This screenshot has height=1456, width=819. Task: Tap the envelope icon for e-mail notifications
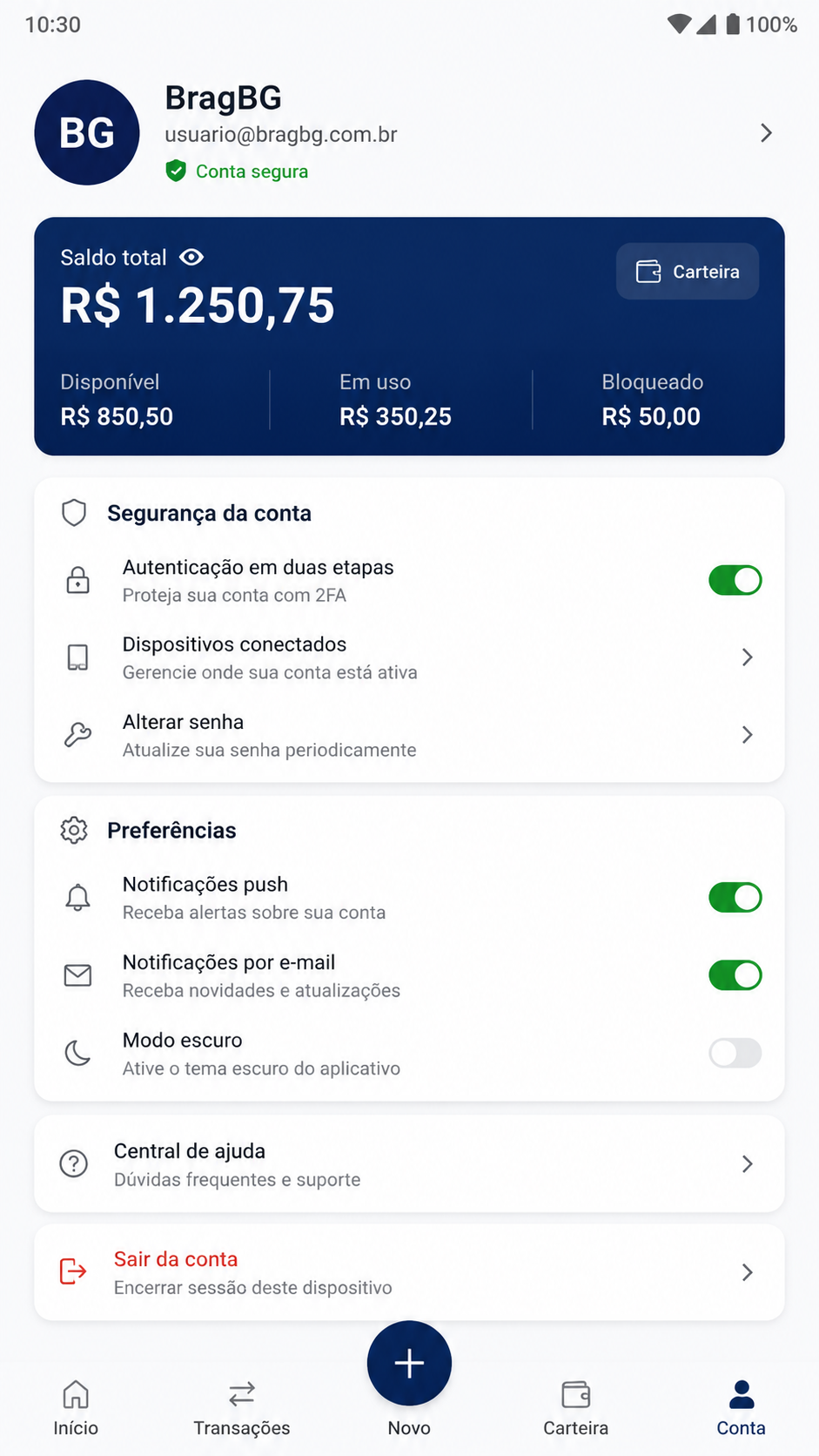coord(78,975)
